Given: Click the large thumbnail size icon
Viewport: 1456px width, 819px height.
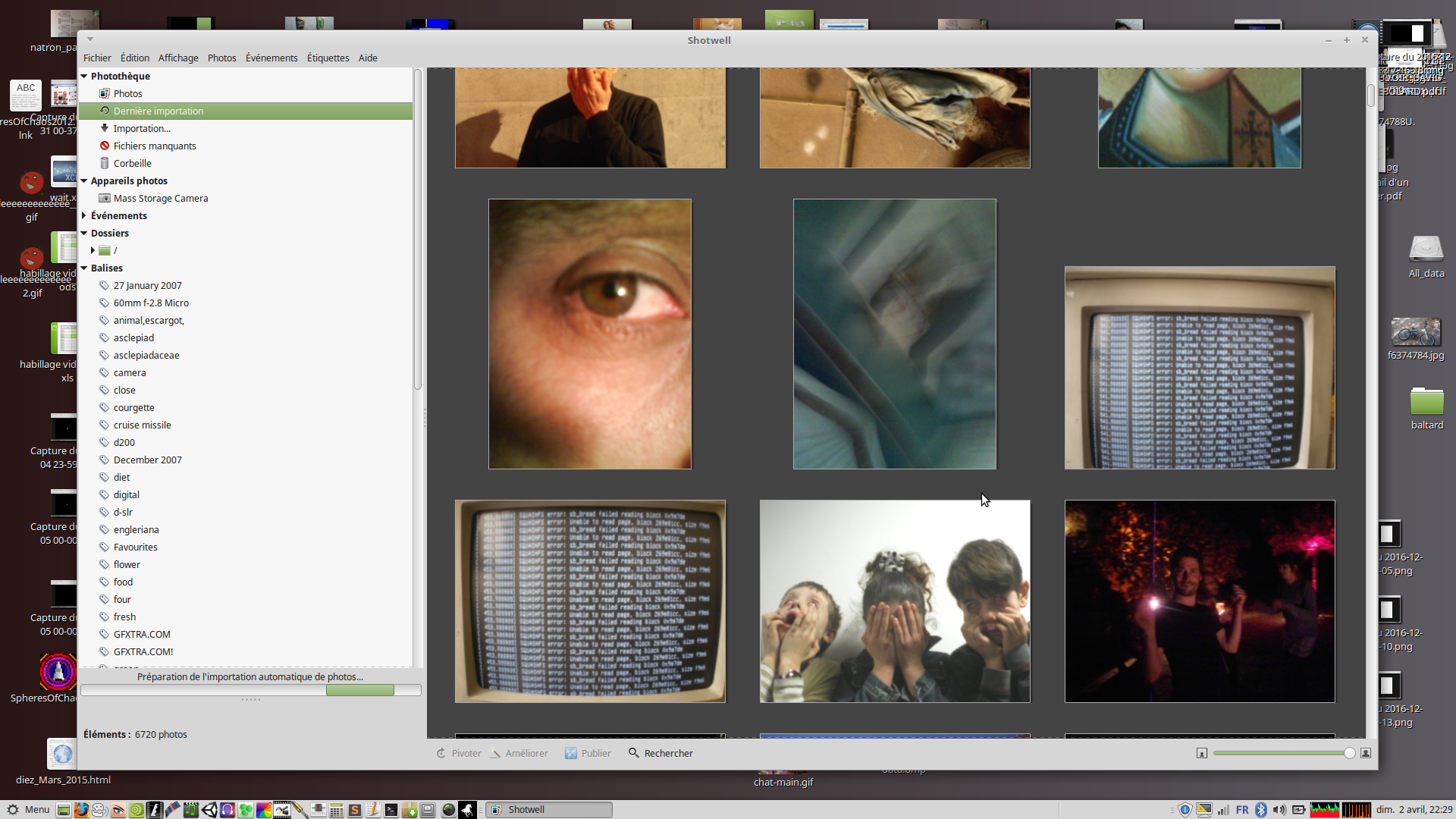Looking at the screenshot, I should [1366, 753].
